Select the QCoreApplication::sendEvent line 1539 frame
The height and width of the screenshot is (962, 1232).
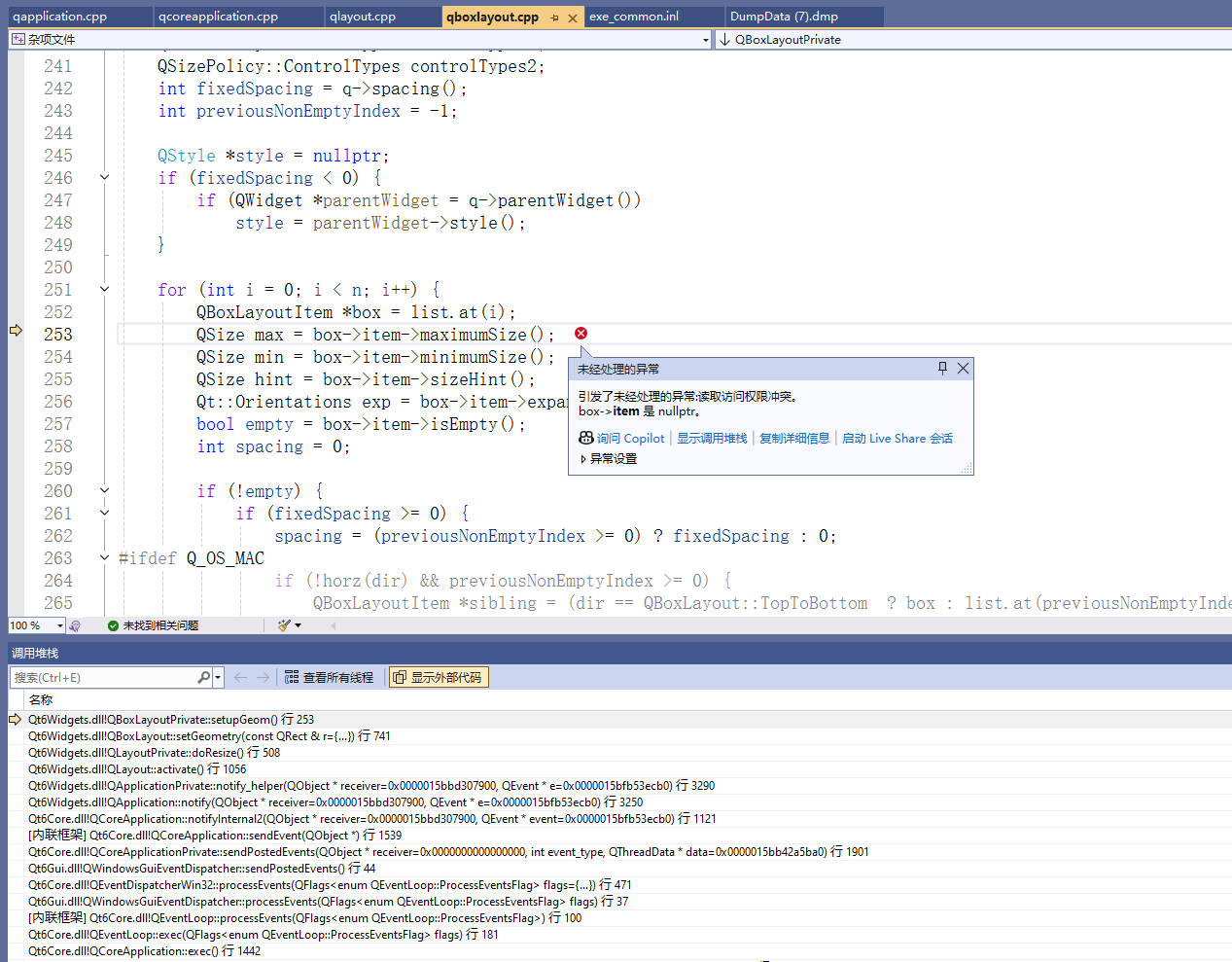click(x=215, y=836)
